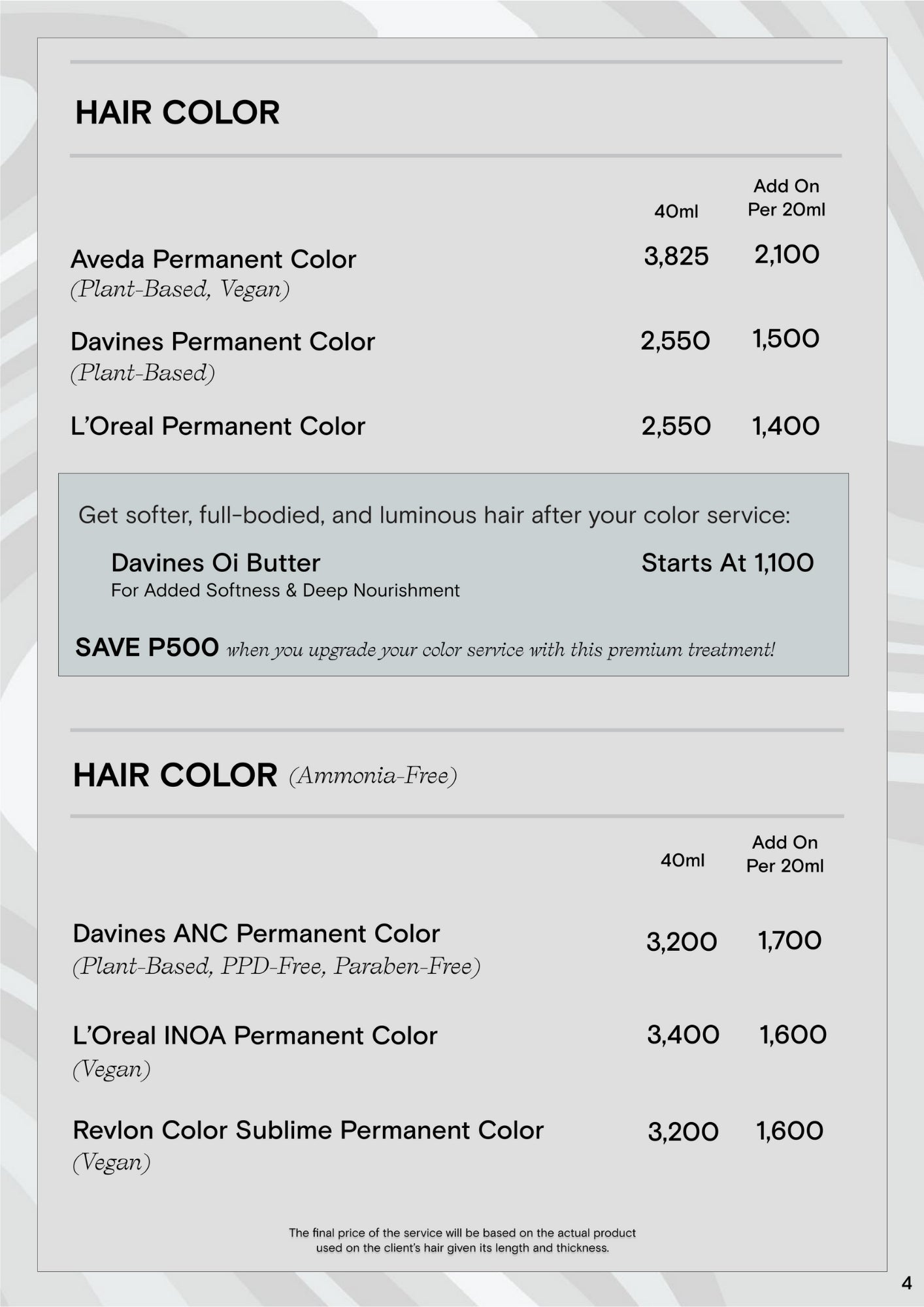Click the first HAIR COLOR heading

[x=177, y=112]
